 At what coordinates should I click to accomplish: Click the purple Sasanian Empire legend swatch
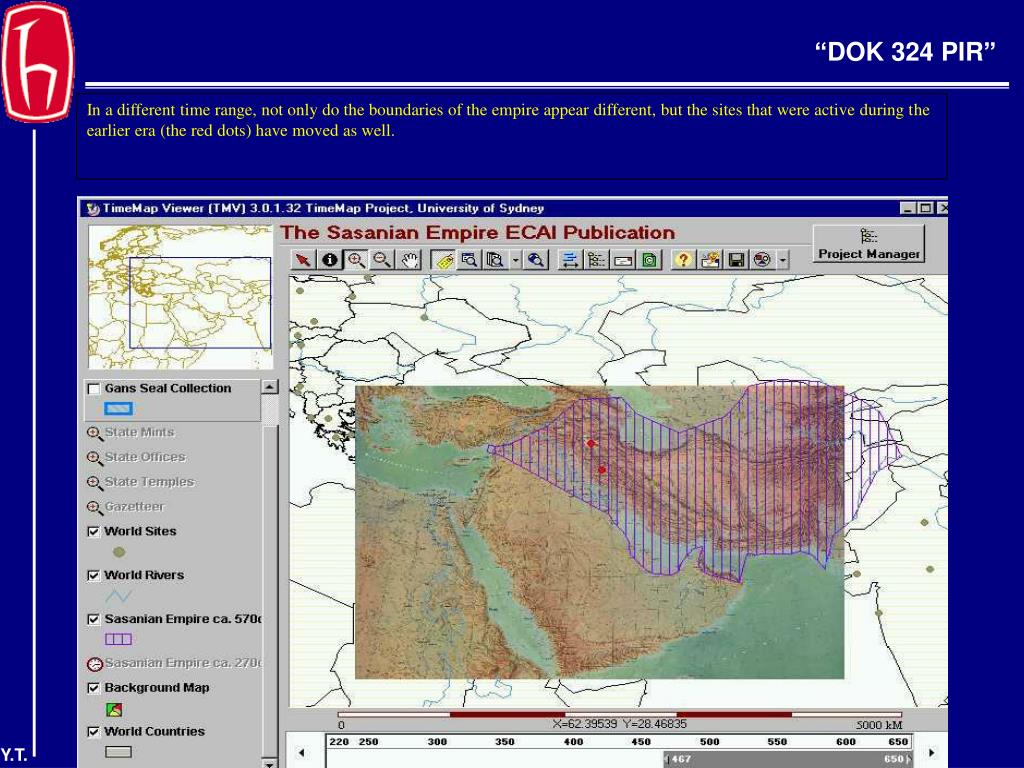[x=118, y=639]
